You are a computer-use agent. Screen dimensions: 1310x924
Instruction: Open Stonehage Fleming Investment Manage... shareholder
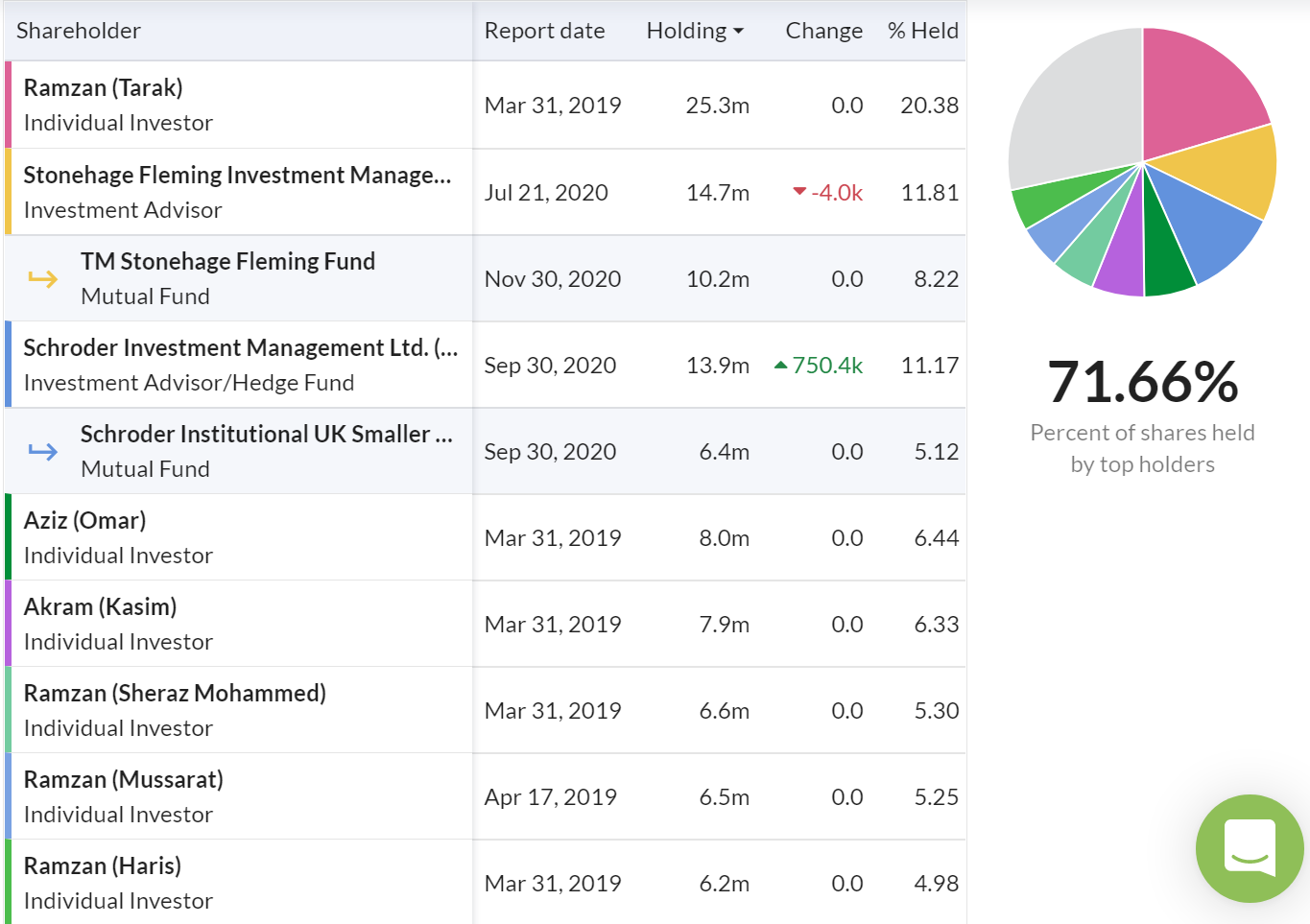click(237, 175)
